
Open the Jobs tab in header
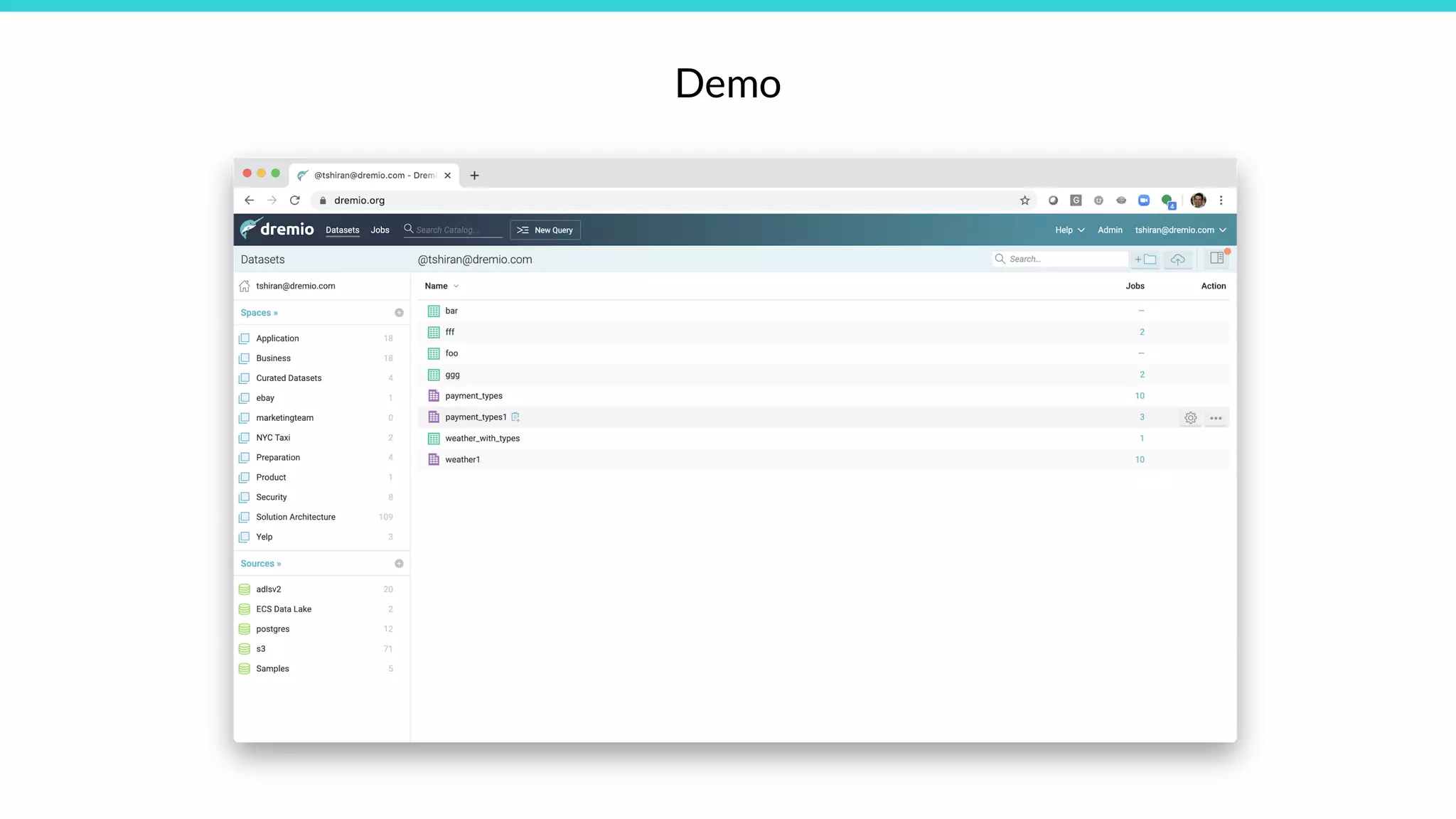click(380, 230)
